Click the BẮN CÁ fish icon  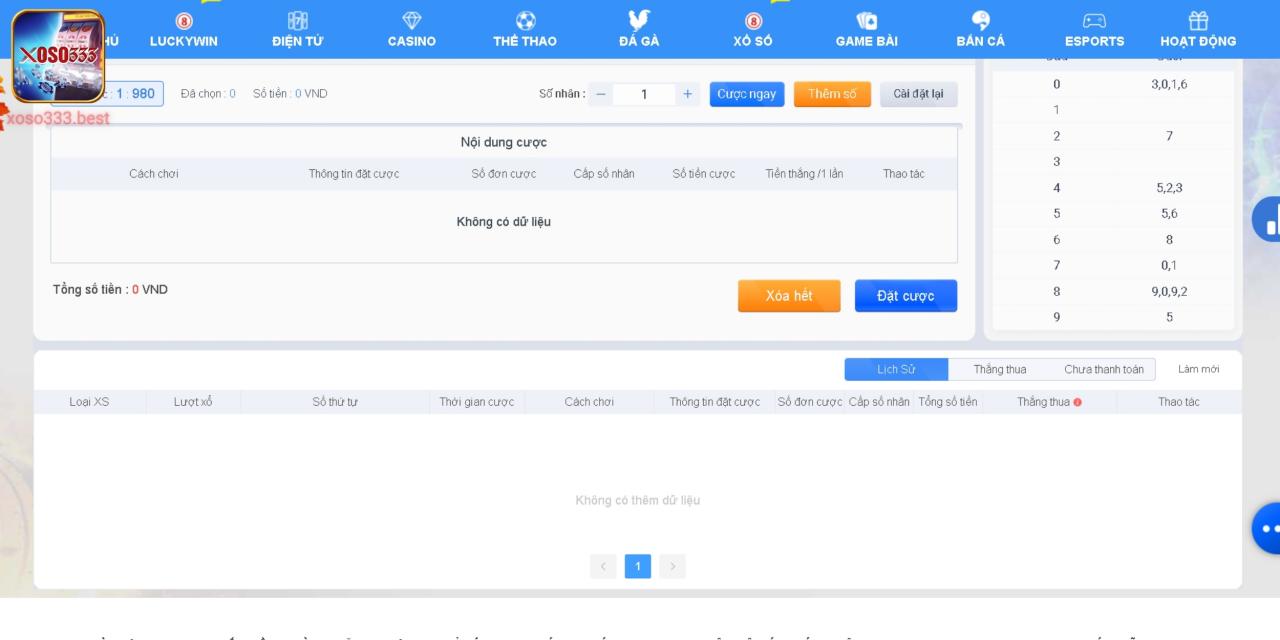click(x=980, y=21)
